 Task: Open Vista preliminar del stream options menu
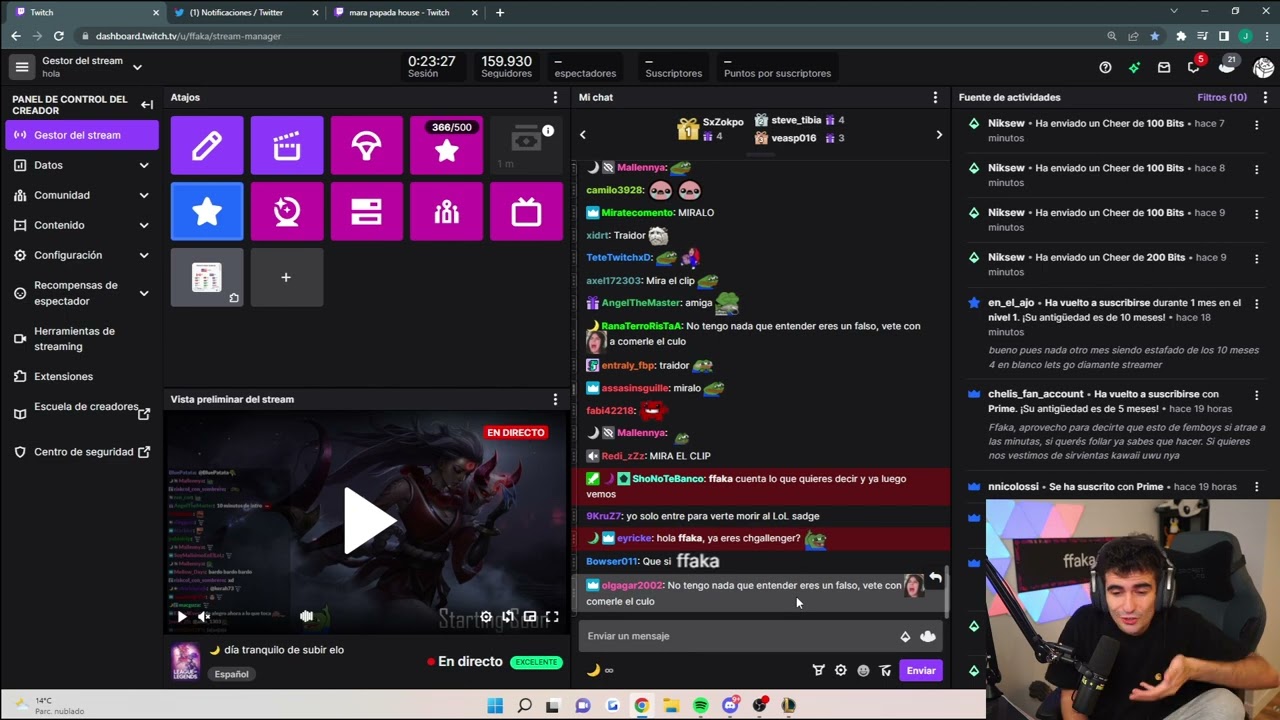(555, 399)
